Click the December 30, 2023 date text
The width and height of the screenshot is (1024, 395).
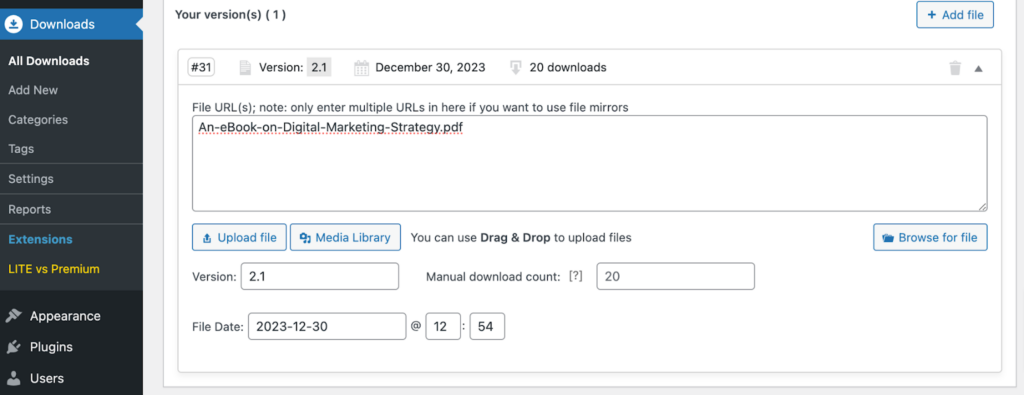coord(430,67)
